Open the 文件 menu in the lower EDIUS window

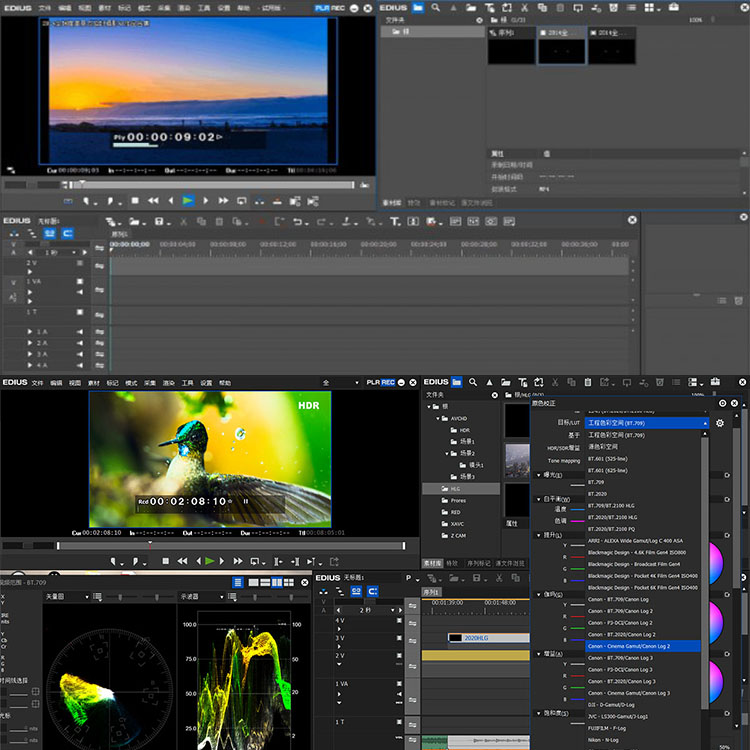(x=37, y=382)
